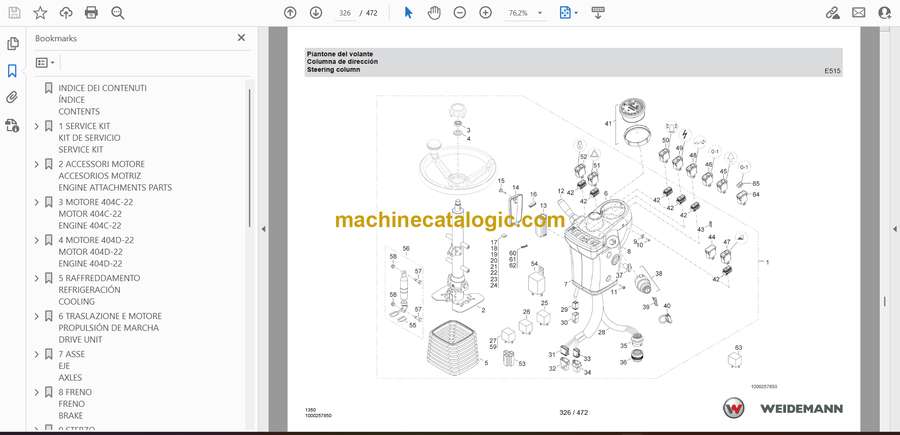Expand the 1 SERVICE KIT bookmark
Image resolution: width=900 pixels, height=435 pixels.
click(37, 126)
